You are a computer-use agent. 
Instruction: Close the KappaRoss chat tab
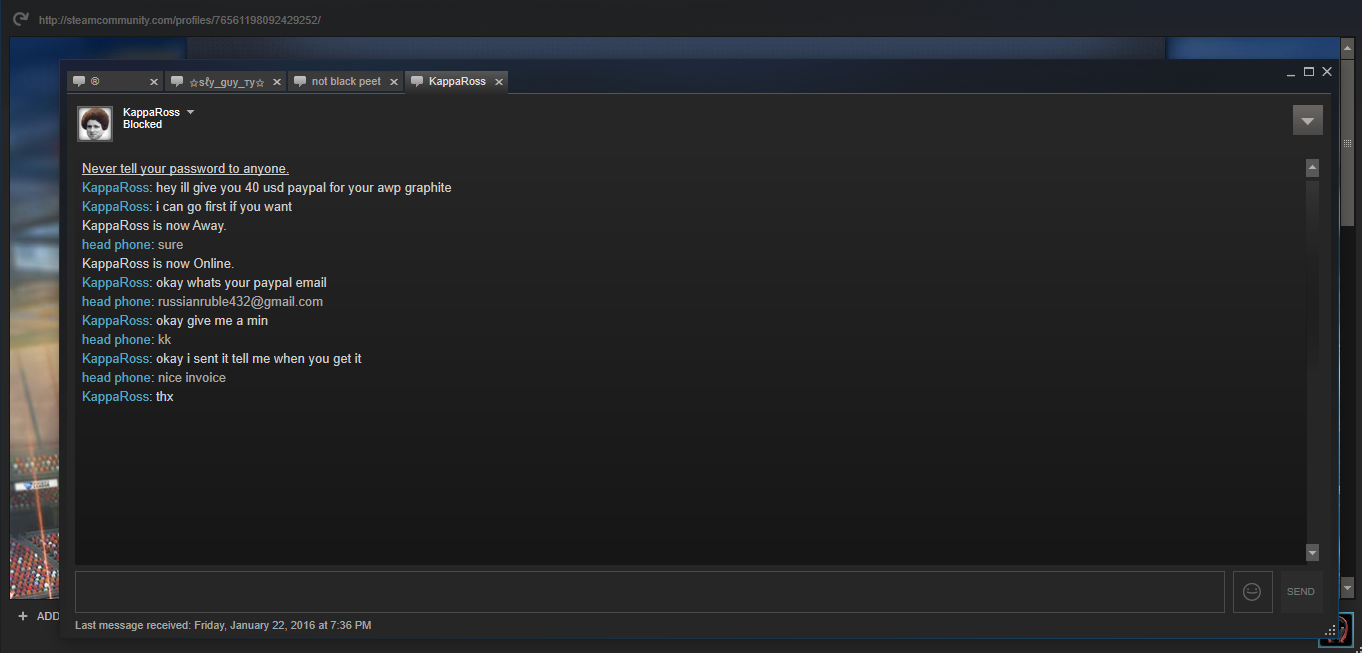point(499,82)
